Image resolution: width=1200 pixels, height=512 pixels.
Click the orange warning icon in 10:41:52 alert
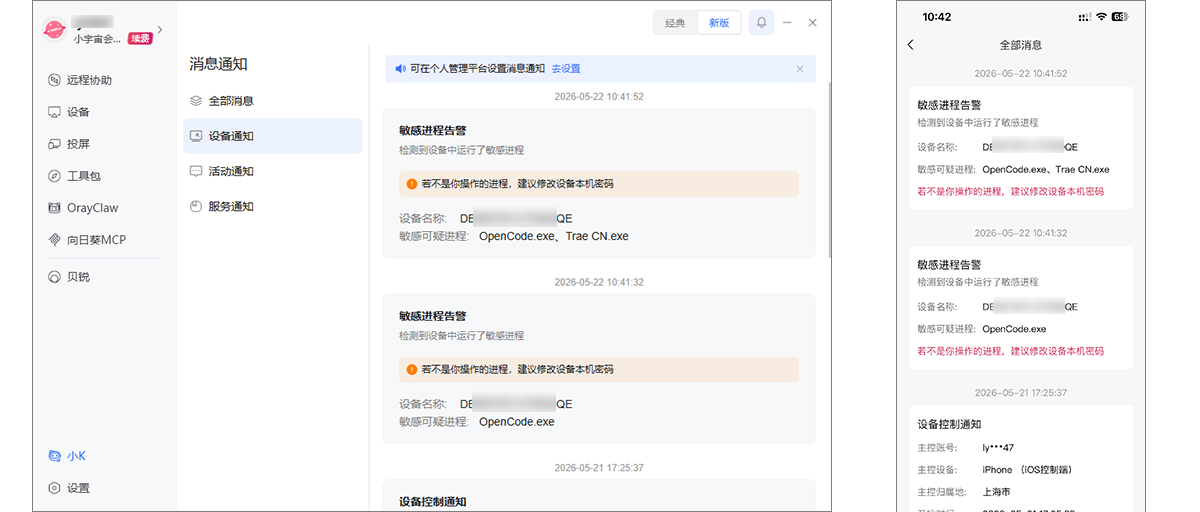pos(411,184)
